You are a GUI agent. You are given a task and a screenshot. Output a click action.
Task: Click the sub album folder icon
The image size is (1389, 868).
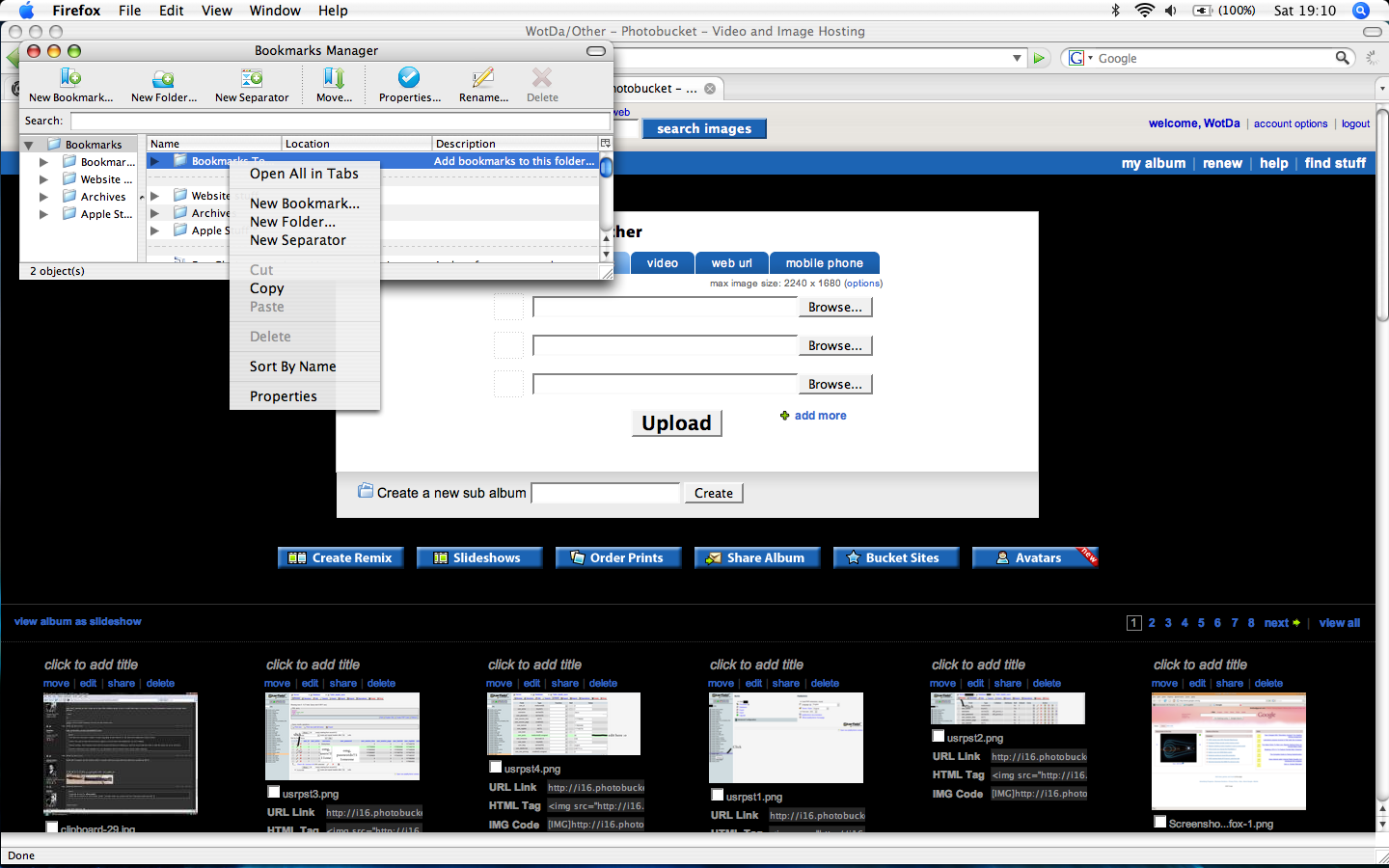tap(366, 491)
